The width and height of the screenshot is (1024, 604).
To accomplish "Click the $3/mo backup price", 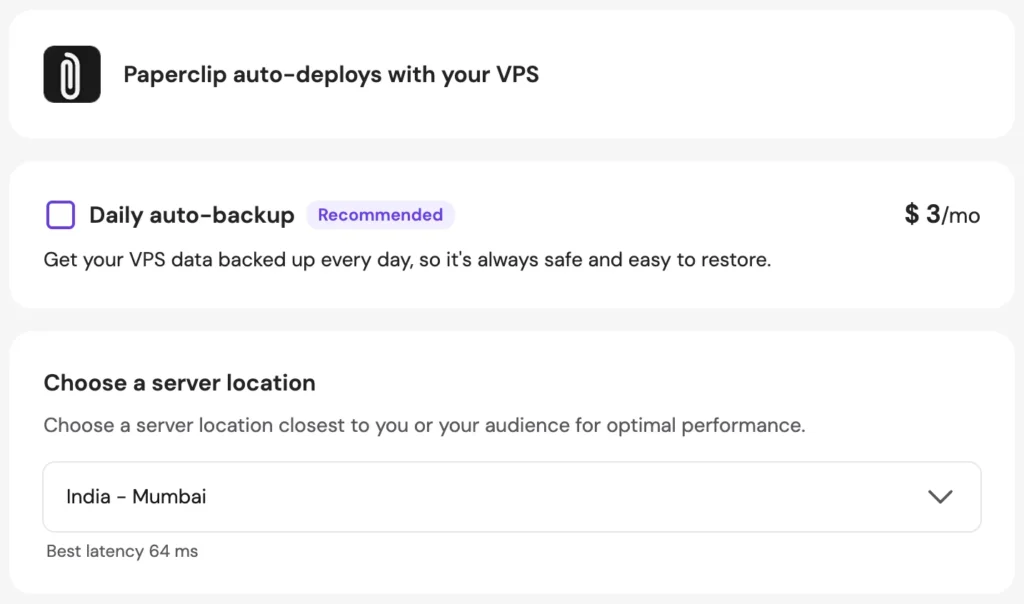I will (x=942, y=215).
